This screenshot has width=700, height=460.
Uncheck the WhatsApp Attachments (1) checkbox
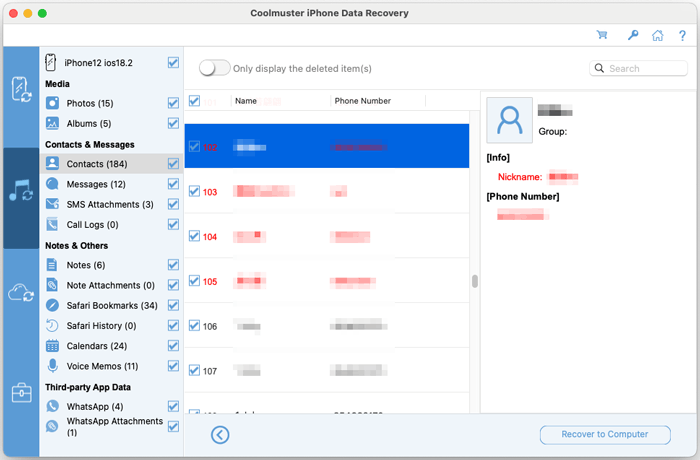(173, 427)
